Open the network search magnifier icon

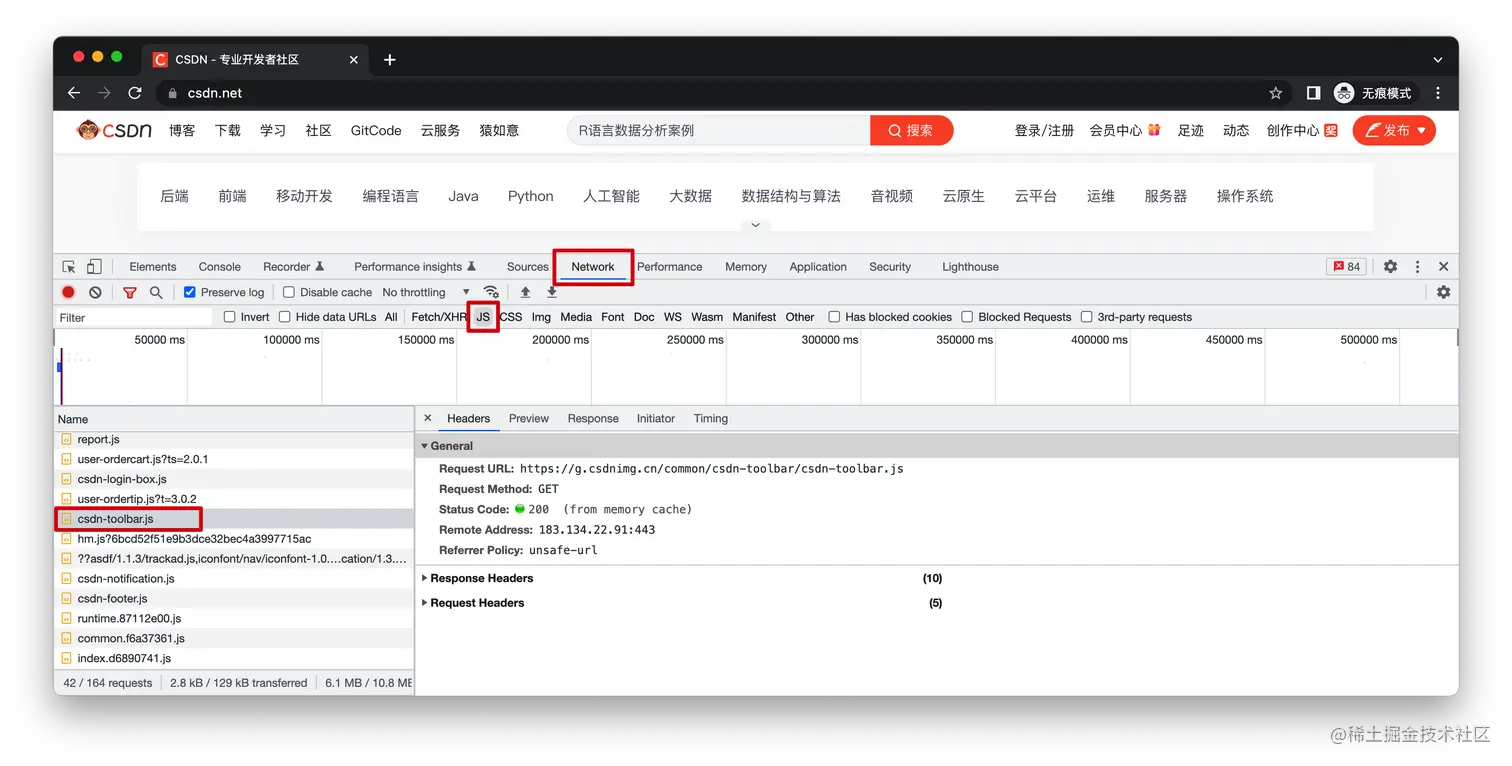tap(156, 292)
